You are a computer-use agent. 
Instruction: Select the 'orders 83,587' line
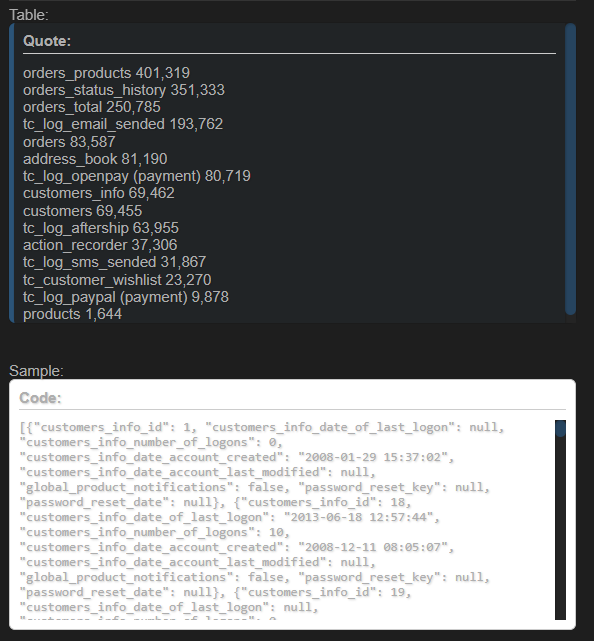(69, 142)
